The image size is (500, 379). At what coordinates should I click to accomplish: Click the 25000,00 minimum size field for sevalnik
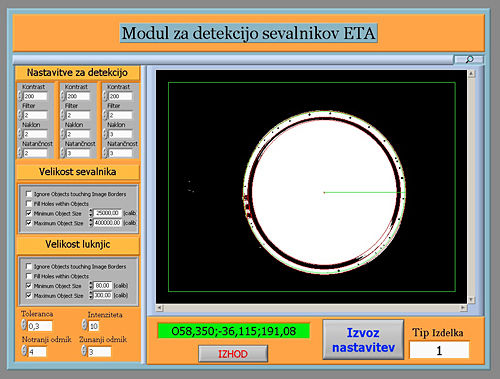point(107,213)
